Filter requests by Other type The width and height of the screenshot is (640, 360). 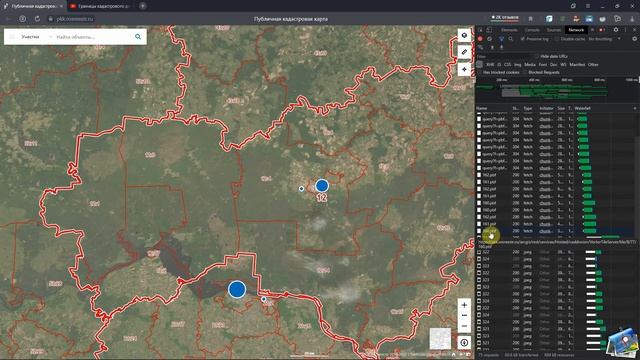click(593, 64)
